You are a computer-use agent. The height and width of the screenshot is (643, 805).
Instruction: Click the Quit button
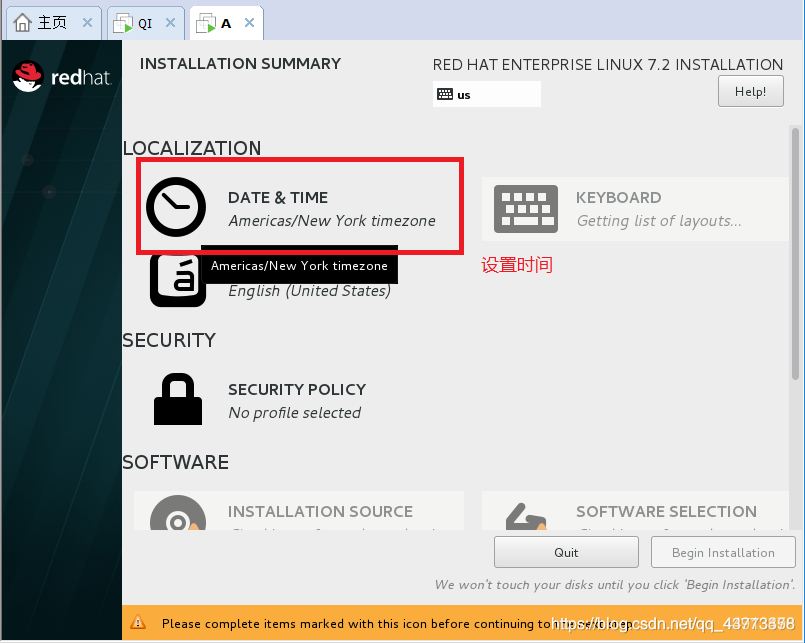[x=566, y=552]
